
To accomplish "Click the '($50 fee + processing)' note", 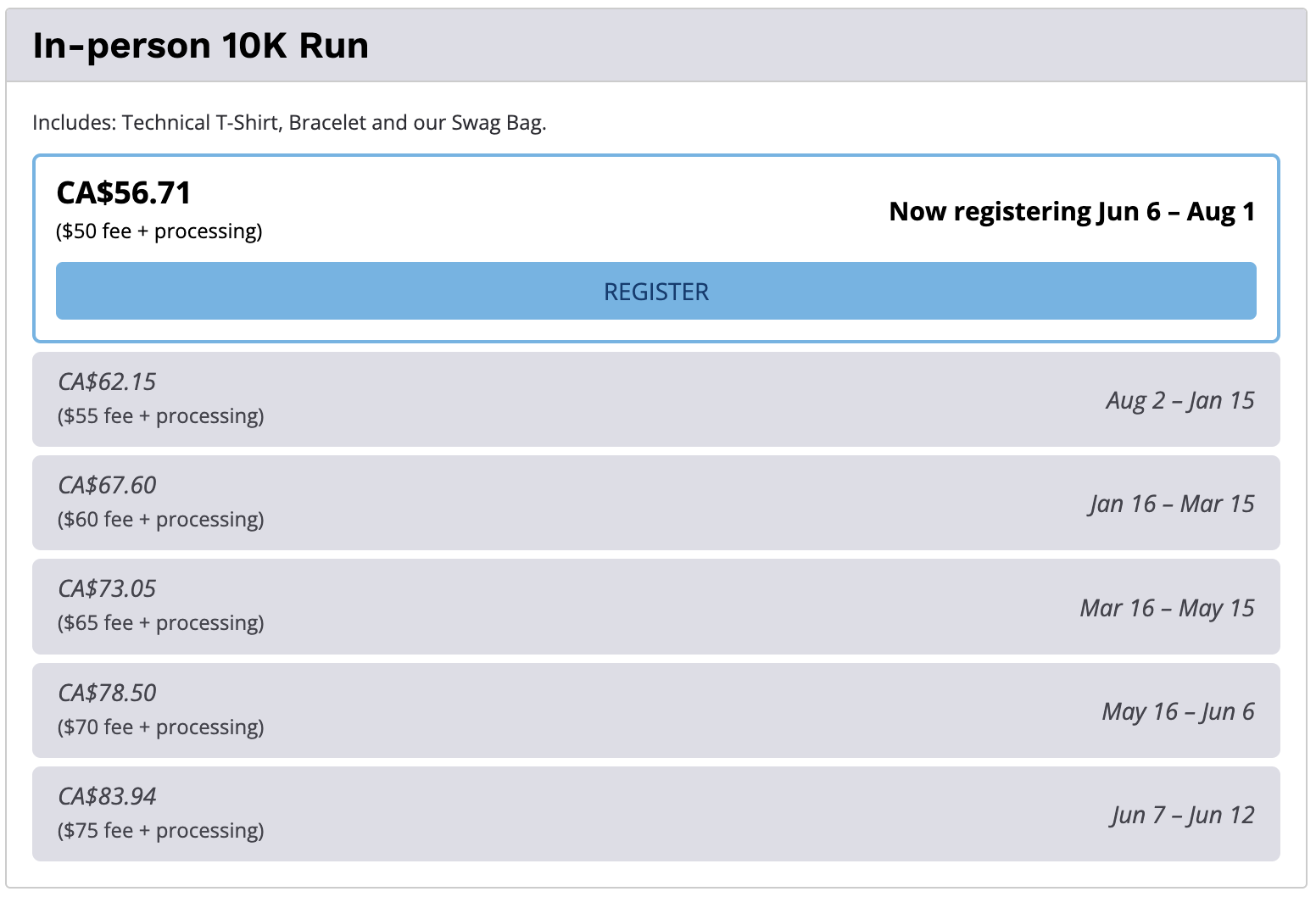I will (159, 231).
